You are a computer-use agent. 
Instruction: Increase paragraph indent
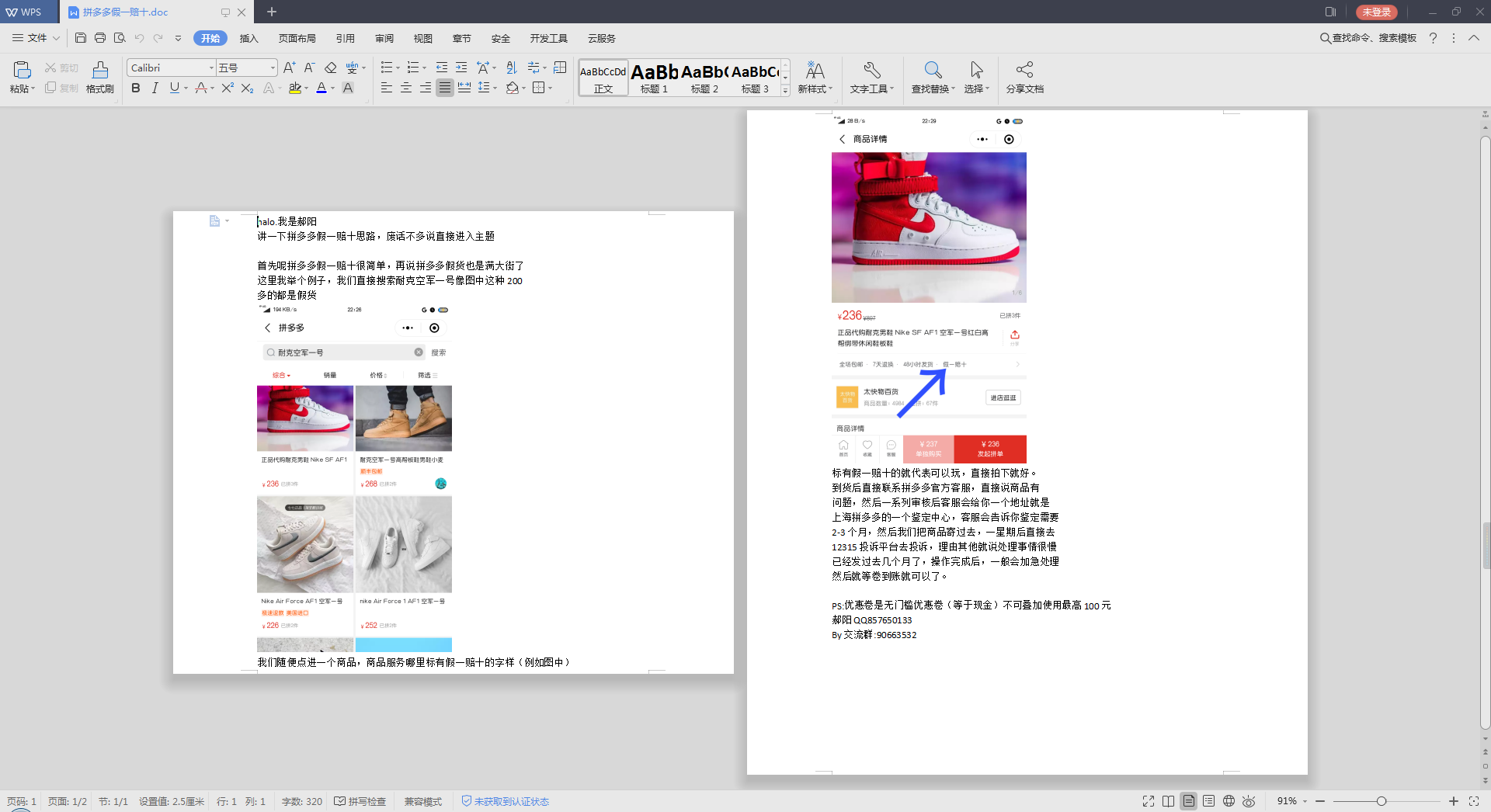[x=461, y=68]
